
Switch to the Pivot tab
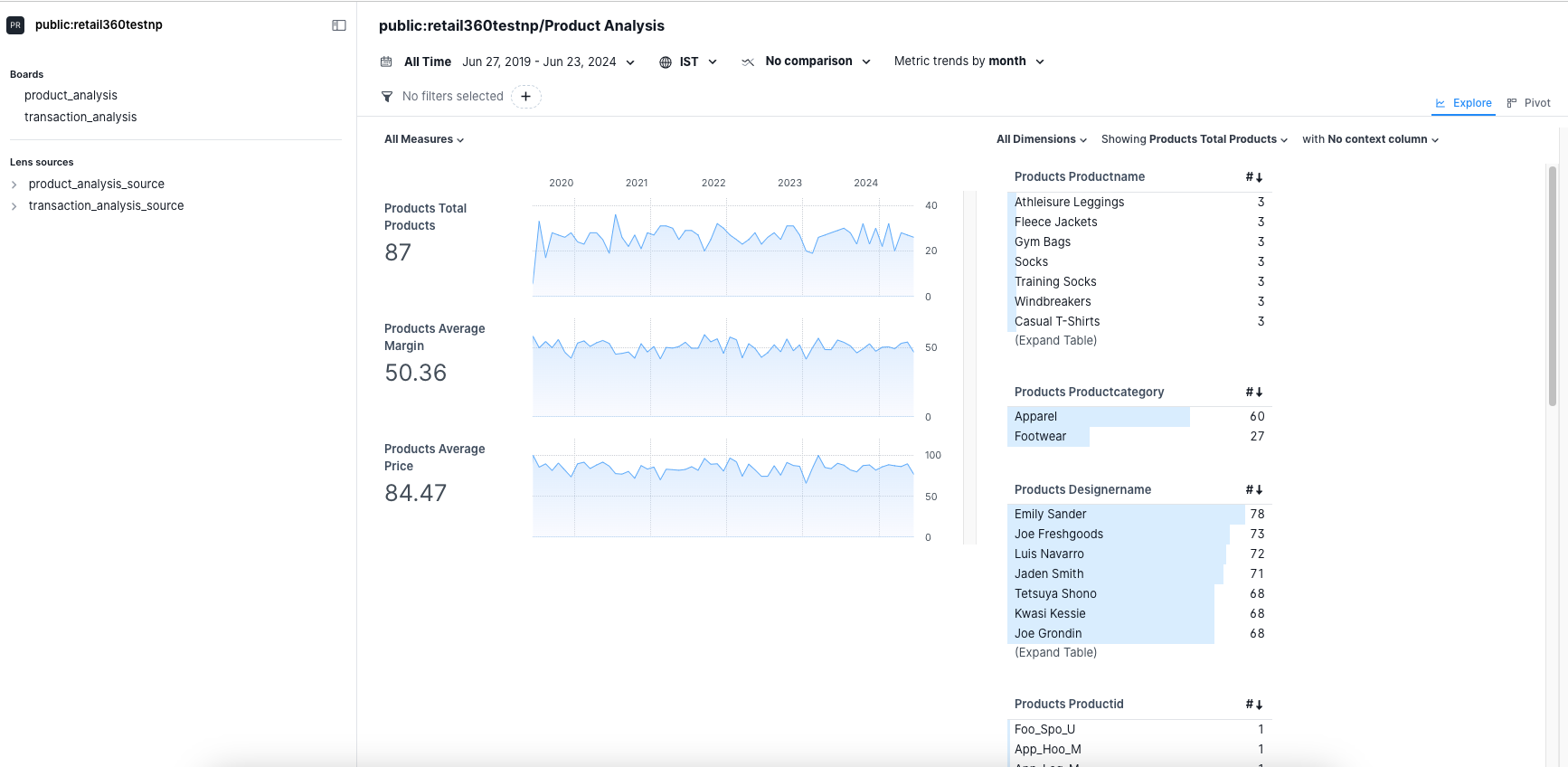[1528, 103]
